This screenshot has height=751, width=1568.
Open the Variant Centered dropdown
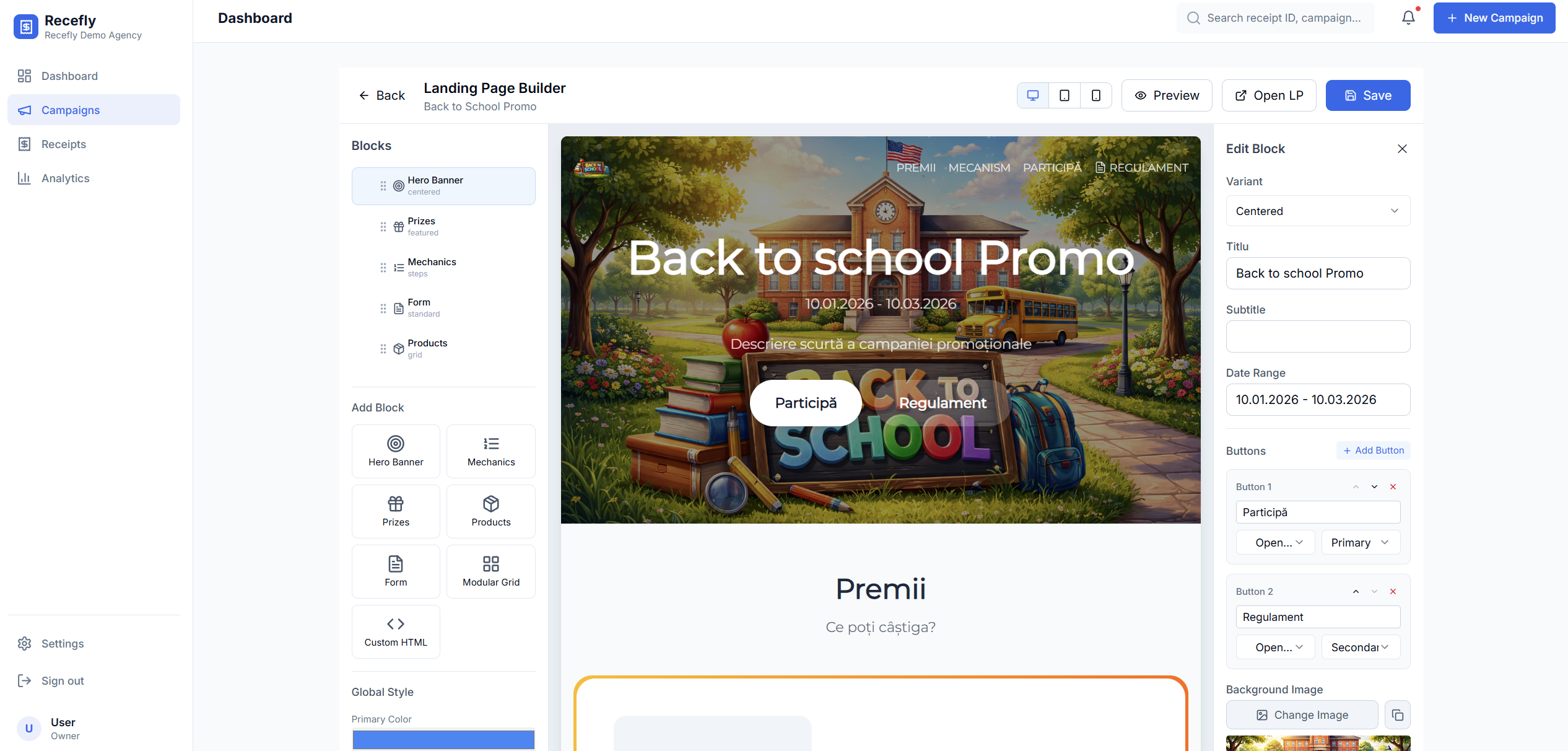coord(1318,211)
